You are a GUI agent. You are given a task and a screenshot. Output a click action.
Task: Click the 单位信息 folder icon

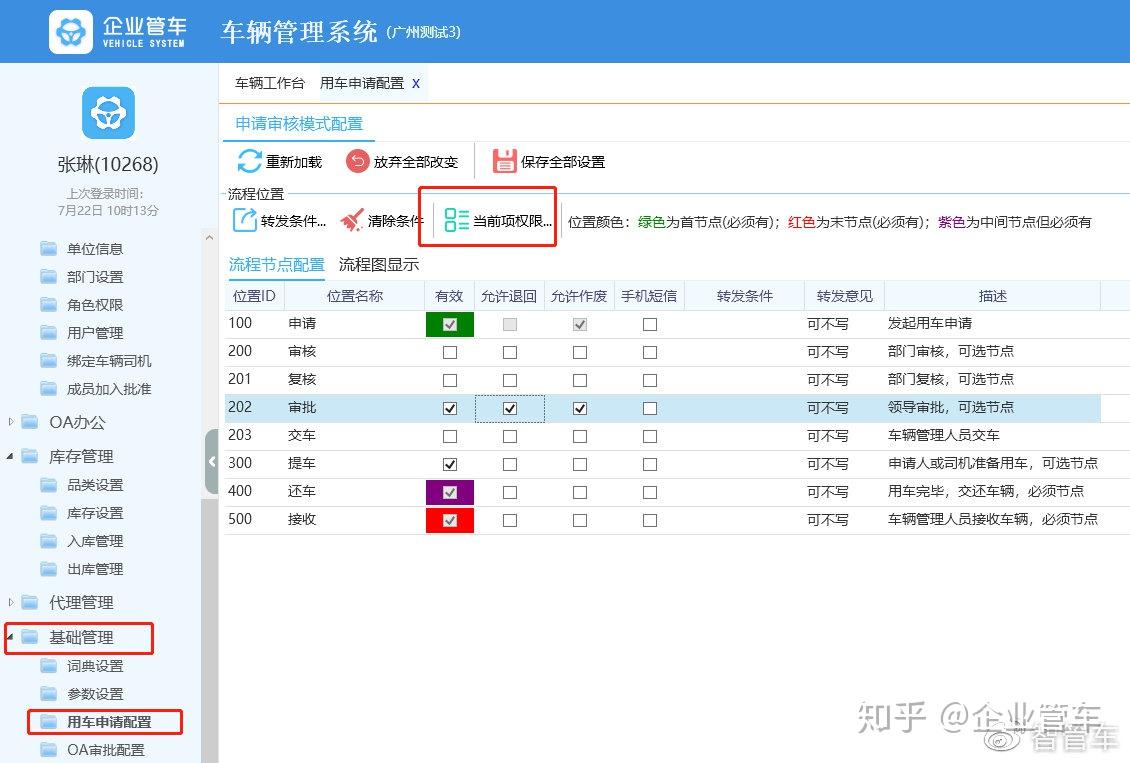click(49, 249)
